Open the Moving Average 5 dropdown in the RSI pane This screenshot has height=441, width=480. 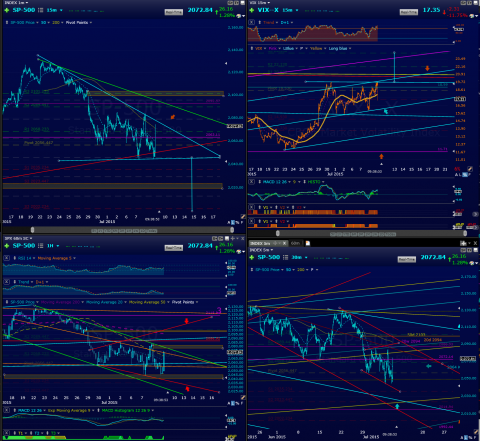(x=56, y=258)
